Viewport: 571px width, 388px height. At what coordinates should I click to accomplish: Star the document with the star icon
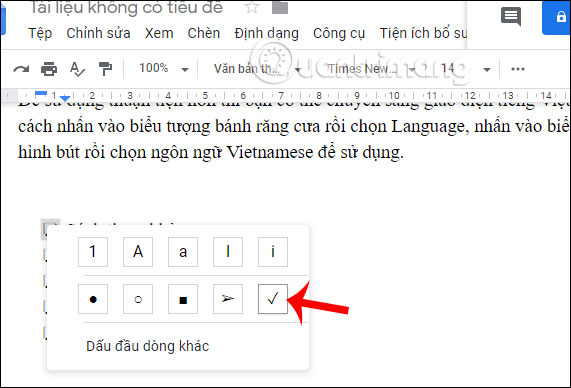(252, 7)
